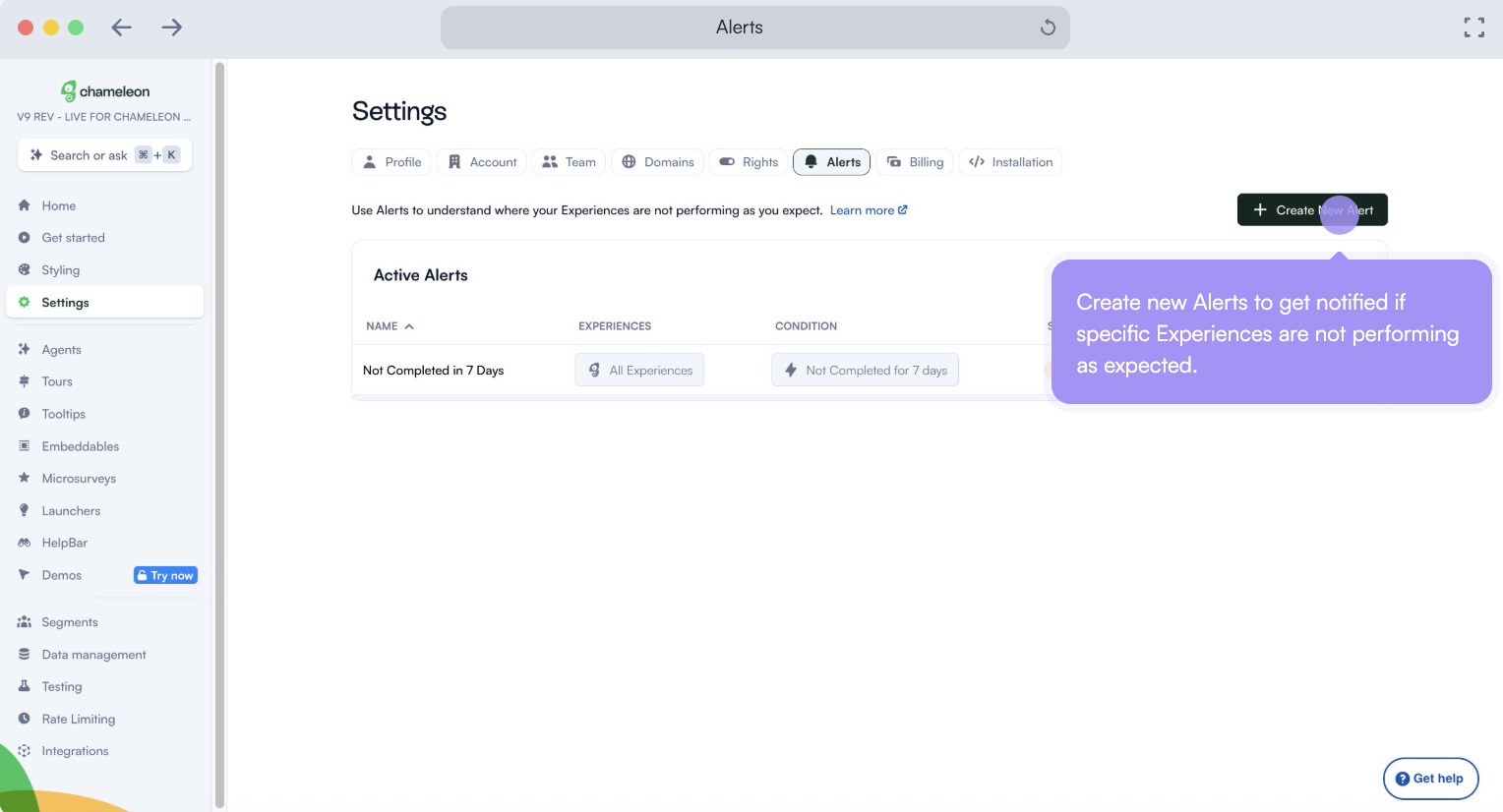Click the Create New Alert button

1311,209
